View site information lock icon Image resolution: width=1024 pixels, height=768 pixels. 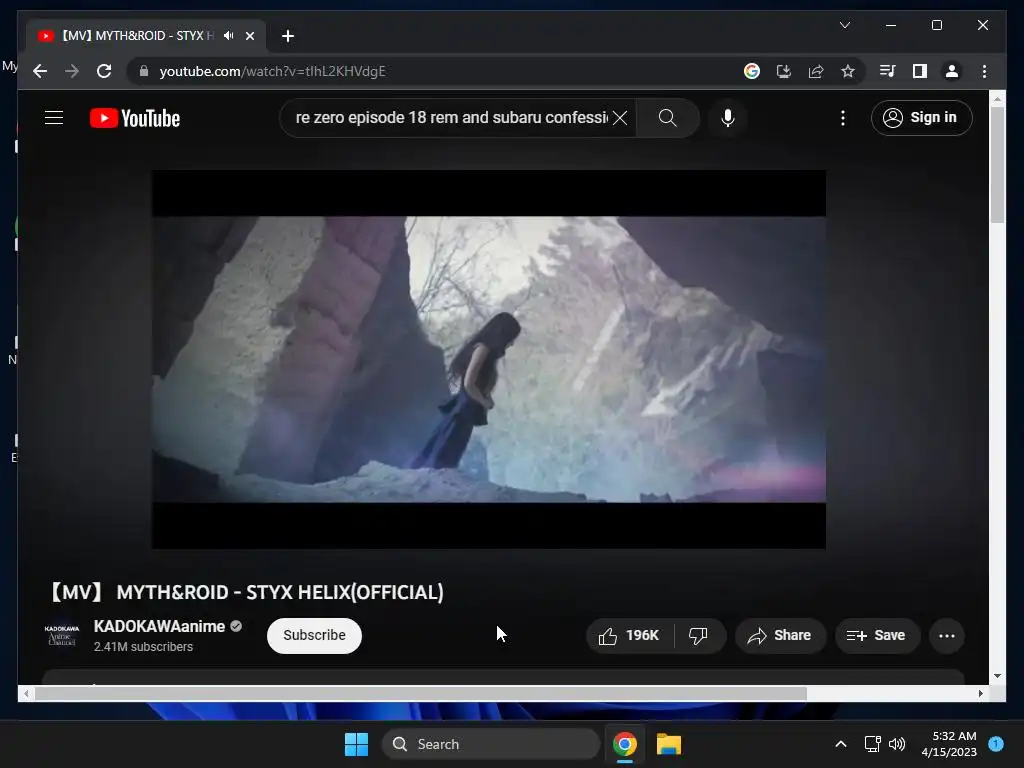pyautogui.click(x=144, y=71)
